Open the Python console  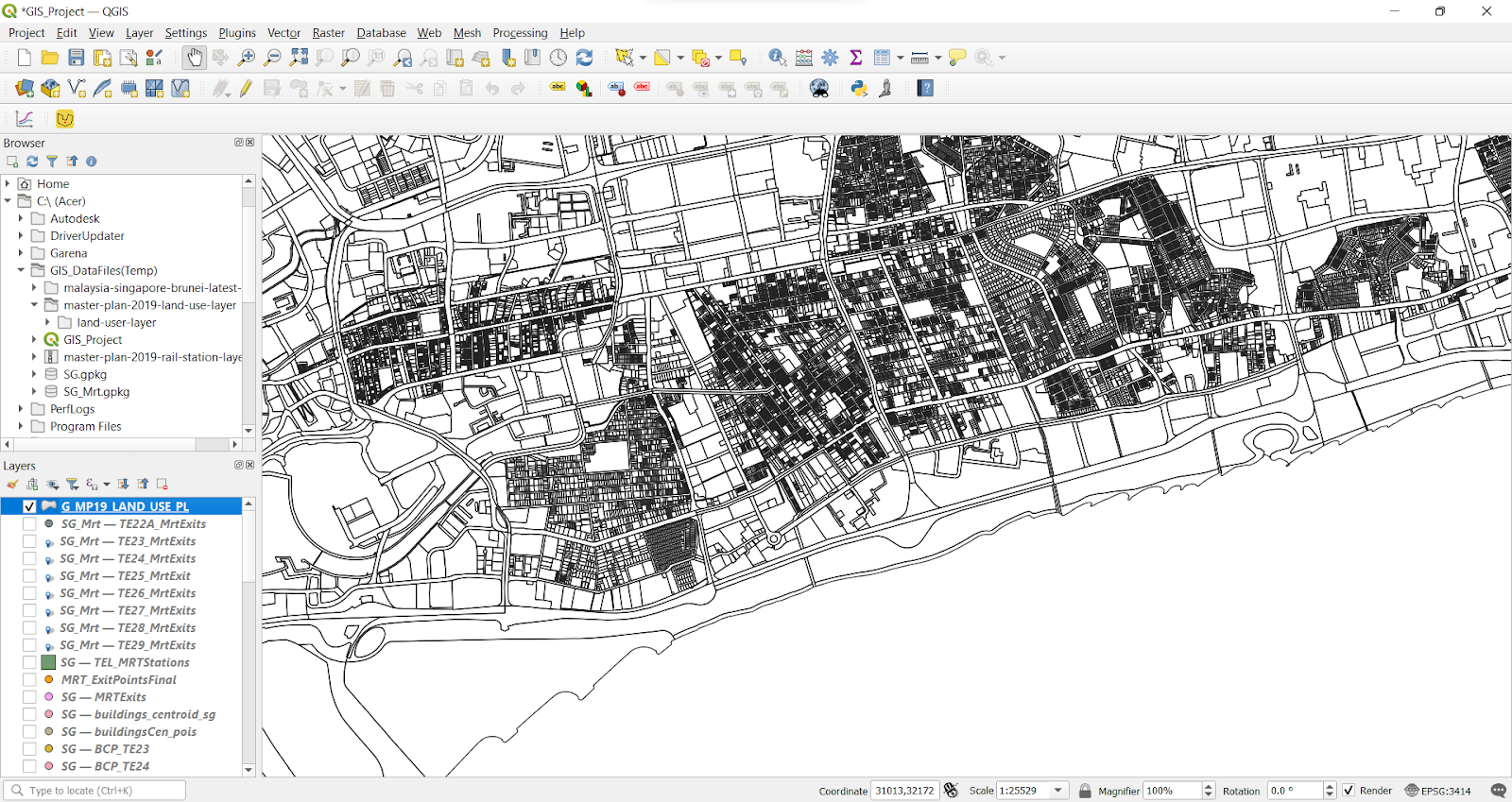[859, 88]
